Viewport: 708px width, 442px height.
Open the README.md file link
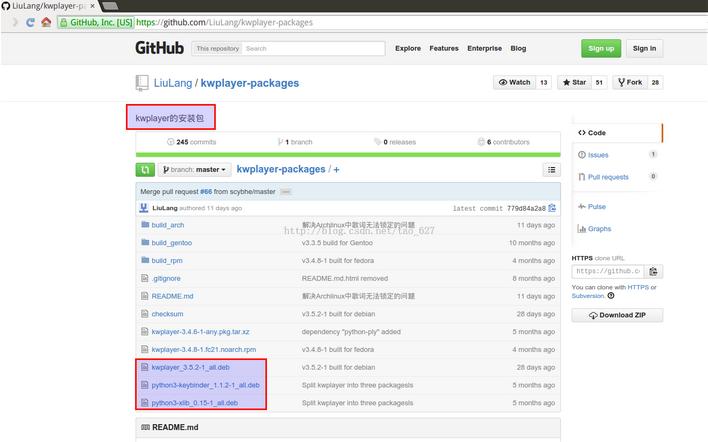172,296
